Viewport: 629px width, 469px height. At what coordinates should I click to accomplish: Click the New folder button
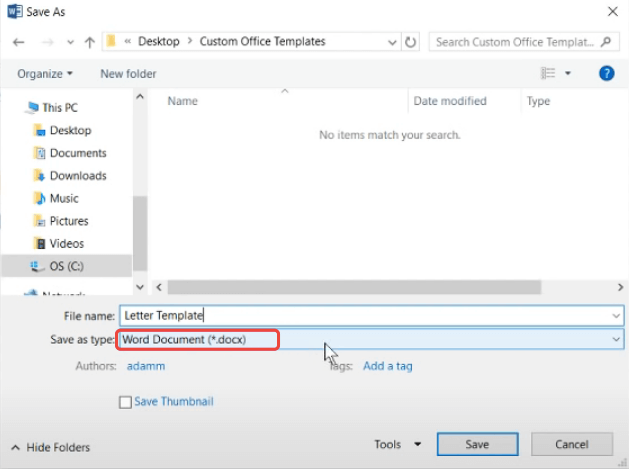click(128, 74)
